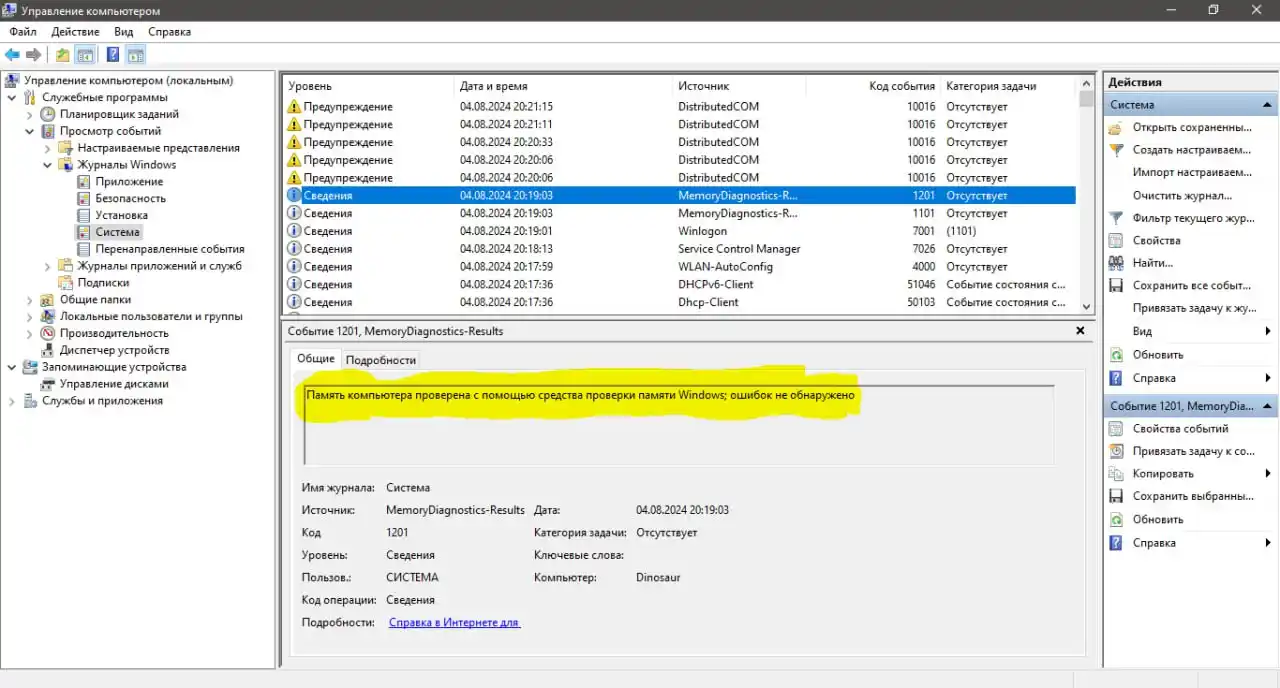
Task: Collapse the "Журналы Windows" node
Action: pos(48,165)
